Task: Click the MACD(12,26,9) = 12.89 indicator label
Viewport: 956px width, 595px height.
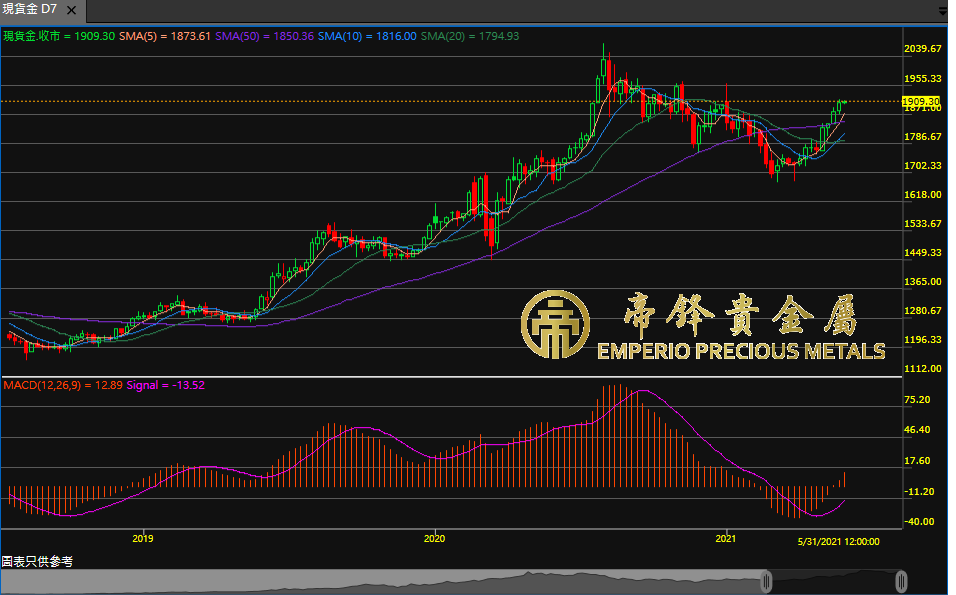Action: click(x=63, y=385)
